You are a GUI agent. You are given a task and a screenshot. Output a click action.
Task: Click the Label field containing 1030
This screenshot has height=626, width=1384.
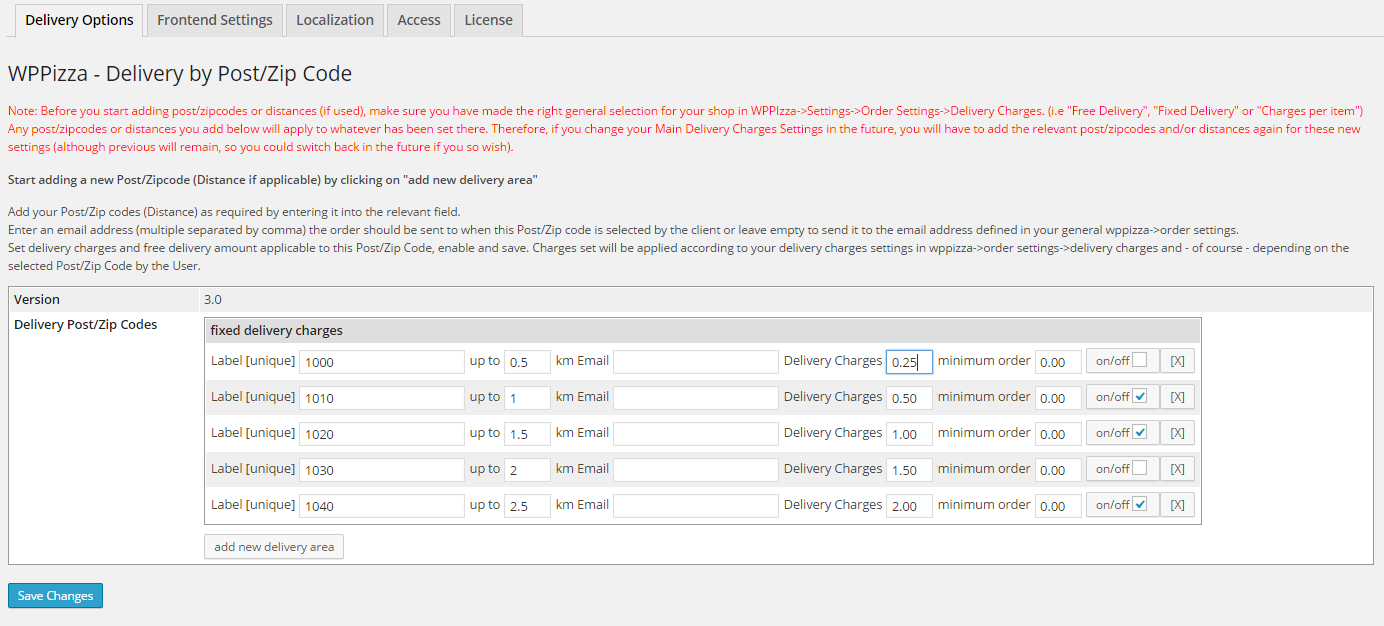(x=382, y=470)
